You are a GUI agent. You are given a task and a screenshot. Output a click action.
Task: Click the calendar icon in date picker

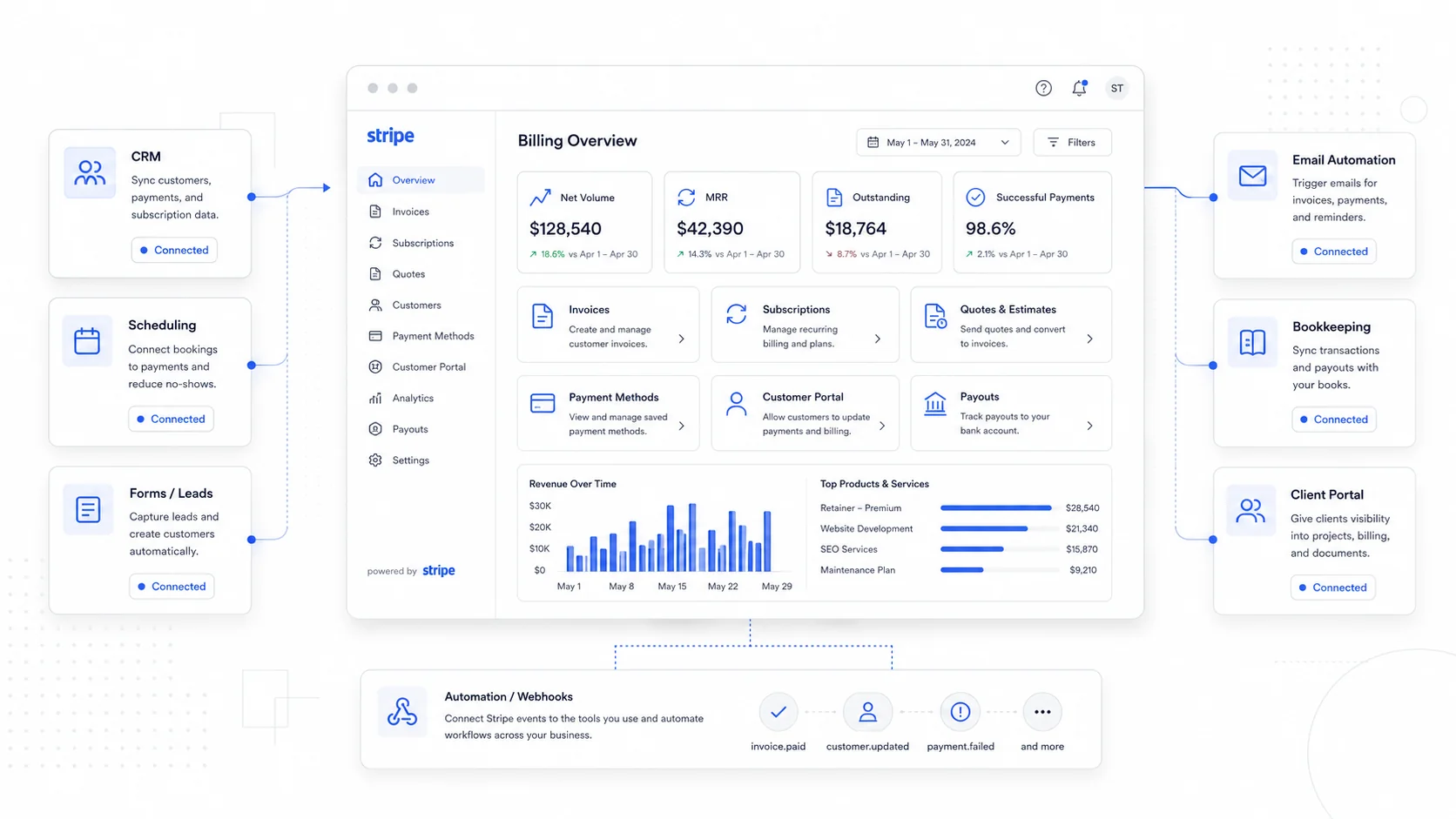[873, 142]
